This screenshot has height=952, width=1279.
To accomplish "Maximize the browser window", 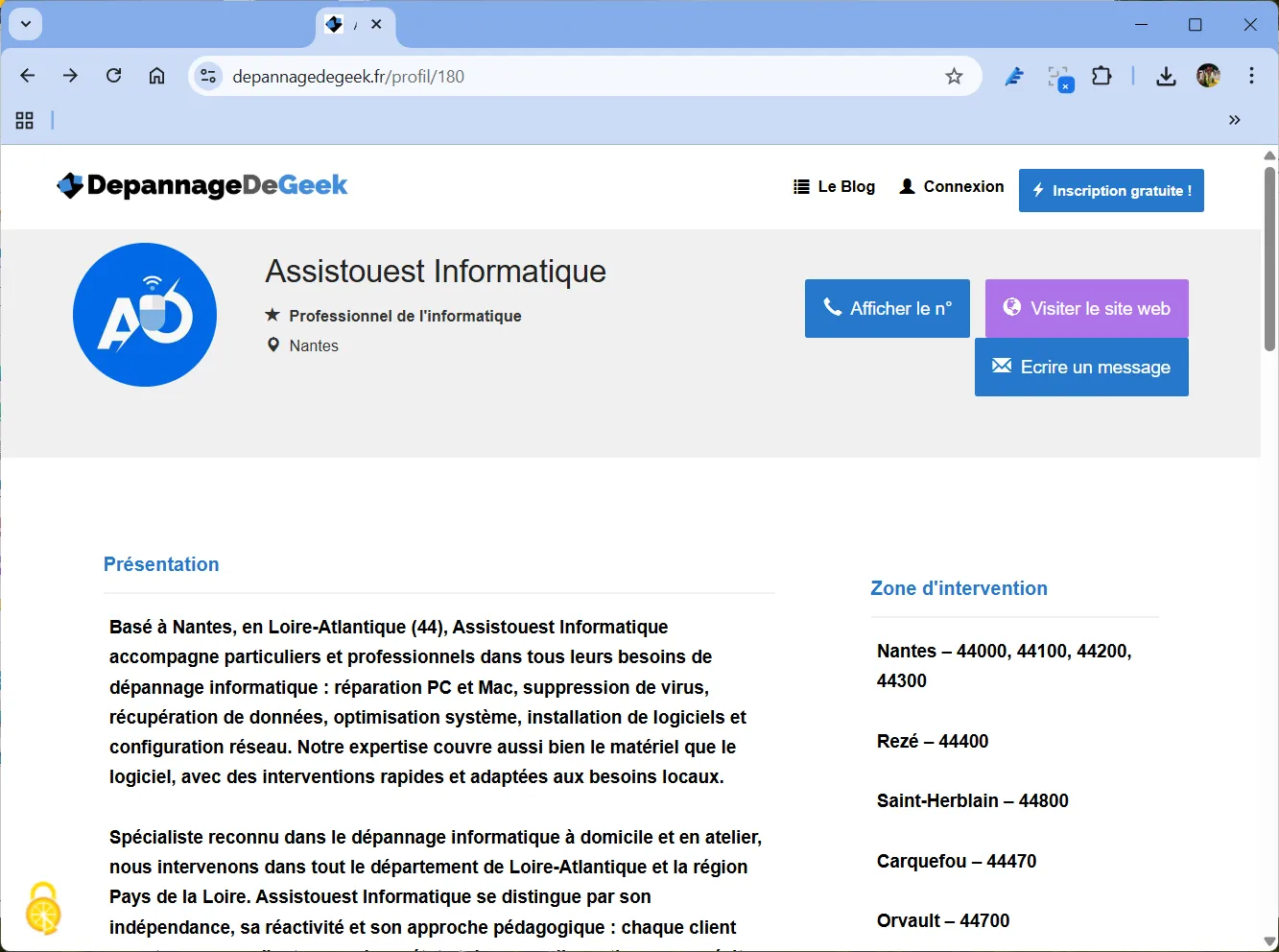I will [x=1196, y=25].
